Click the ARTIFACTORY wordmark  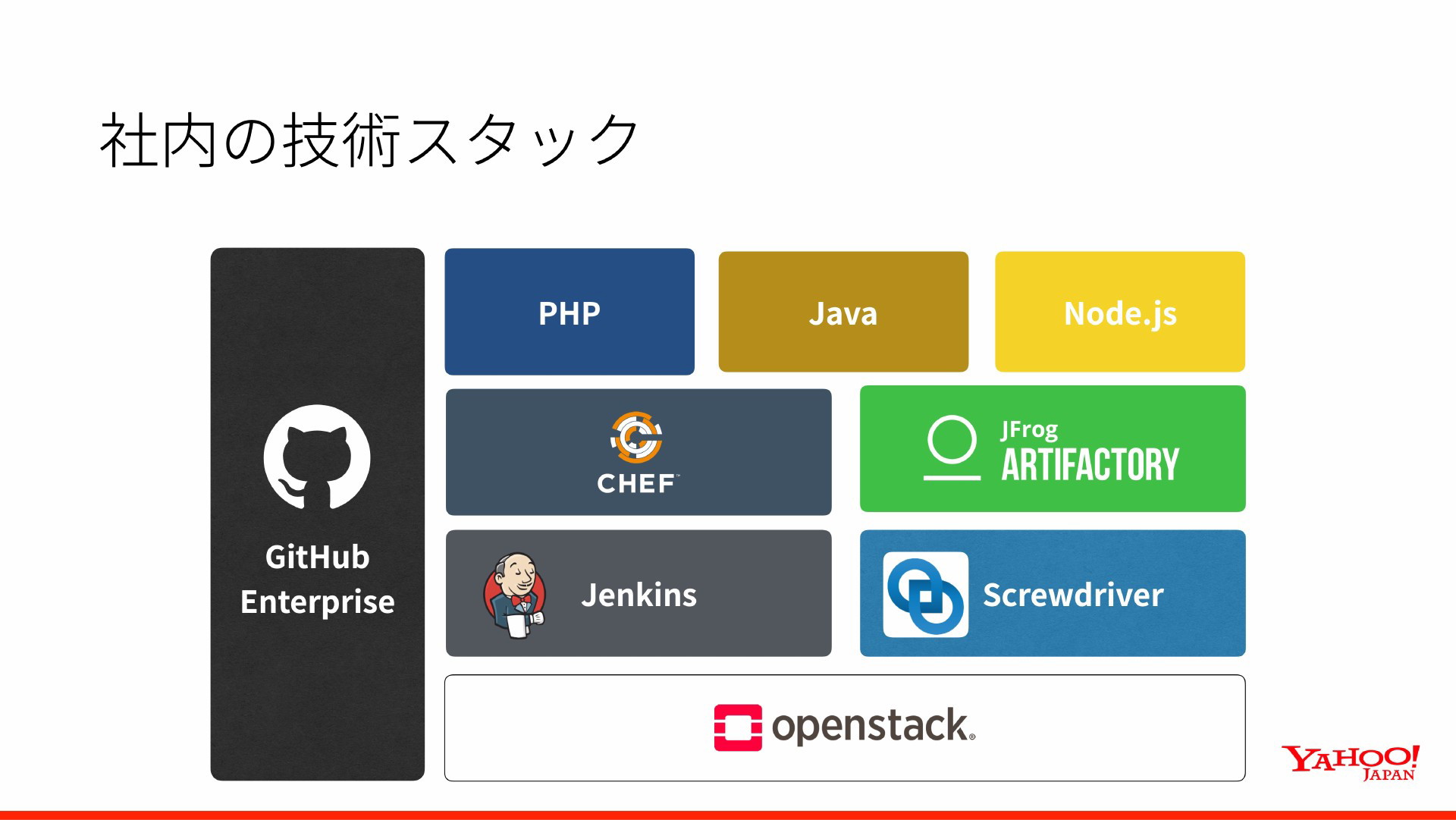[1090, 464]
